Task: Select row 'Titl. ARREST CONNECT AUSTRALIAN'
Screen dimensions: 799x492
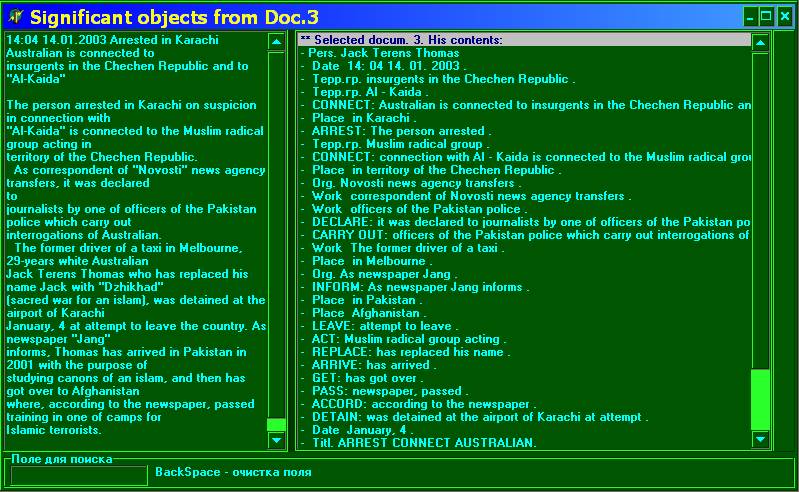Action: pyautogui.click(x=524, y=443)
